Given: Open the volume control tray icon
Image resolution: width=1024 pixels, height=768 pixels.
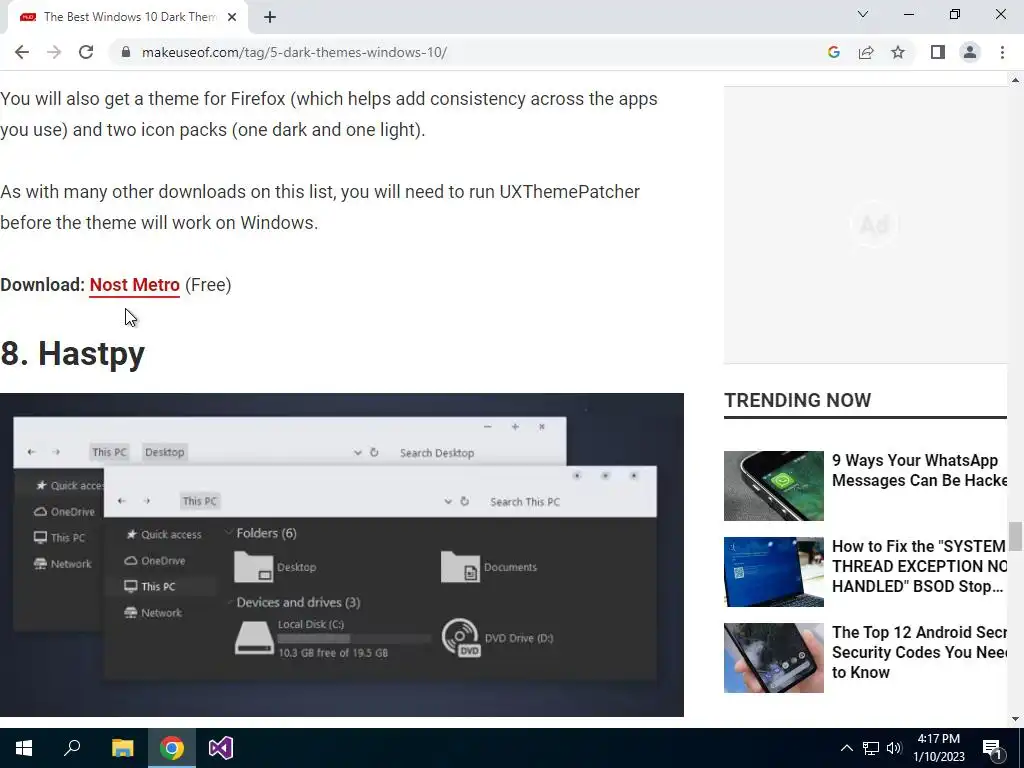Looking at the screenshot, I should point(894,748).
